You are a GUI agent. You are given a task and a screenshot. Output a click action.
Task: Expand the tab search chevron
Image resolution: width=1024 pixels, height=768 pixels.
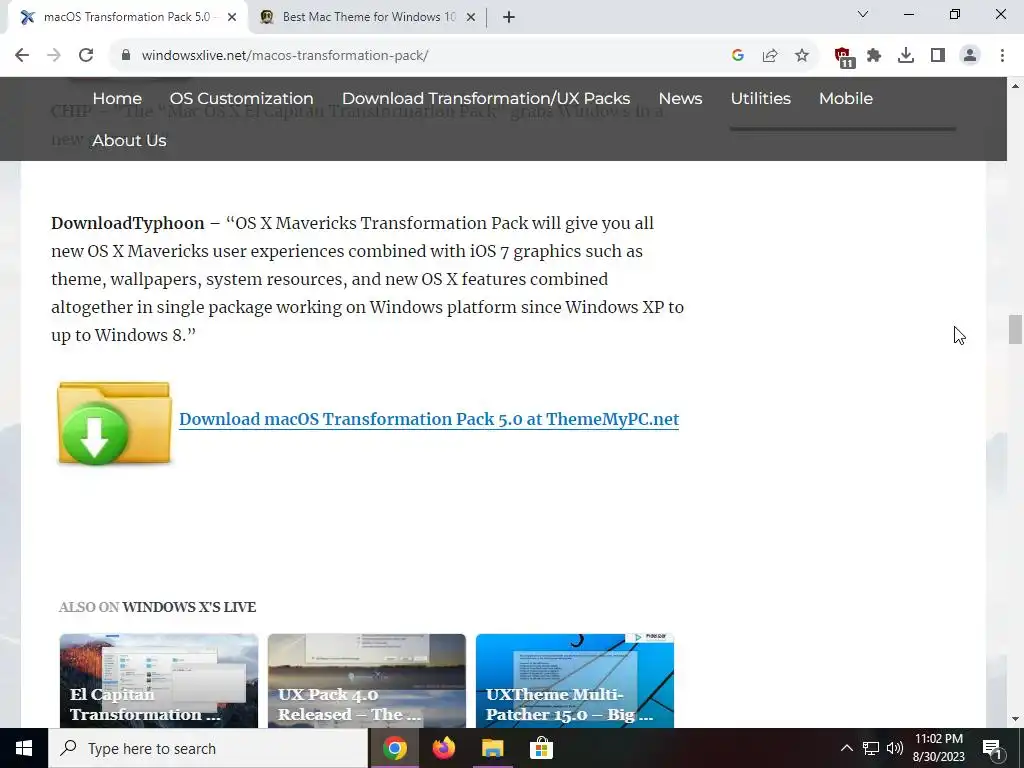coord(863,14)
